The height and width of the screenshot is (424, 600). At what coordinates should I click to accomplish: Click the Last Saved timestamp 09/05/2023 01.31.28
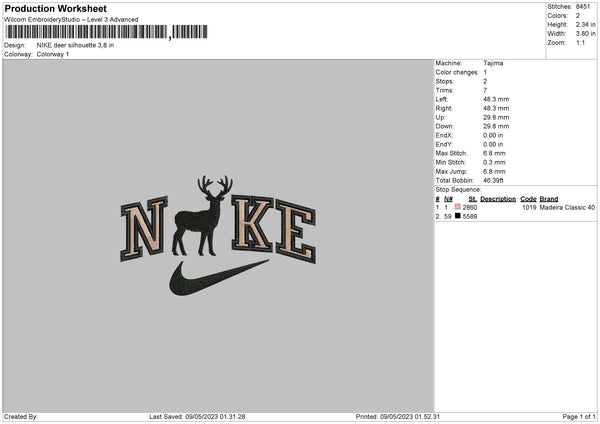tap(215, 417)
